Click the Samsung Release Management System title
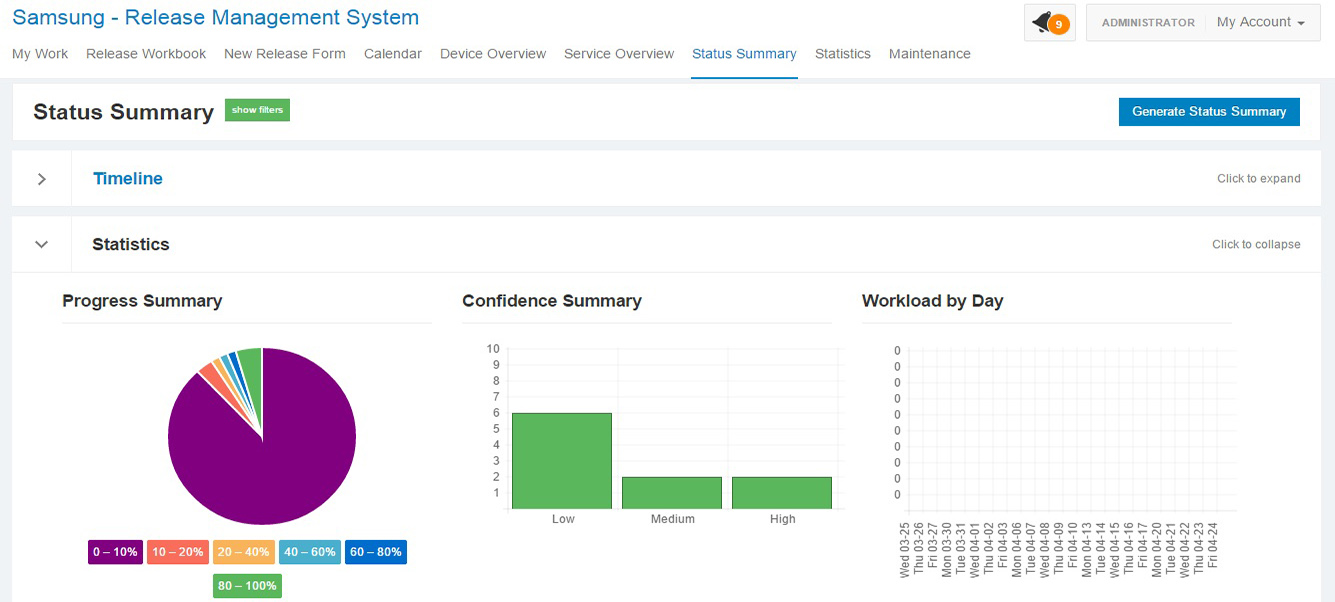The height and width of the screenshot is (602, 1335). click(x=216, y=17)
